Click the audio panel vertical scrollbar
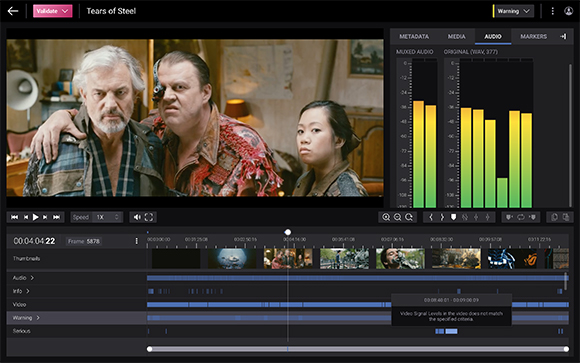 tap(570, 135)
